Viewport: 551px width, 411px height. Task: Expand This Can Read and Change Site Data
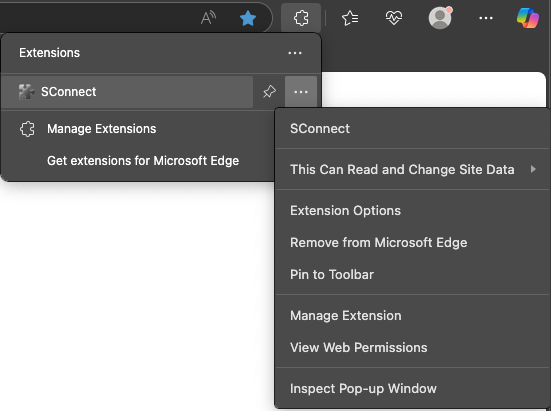pyautogui.click(x=412, y=169)
